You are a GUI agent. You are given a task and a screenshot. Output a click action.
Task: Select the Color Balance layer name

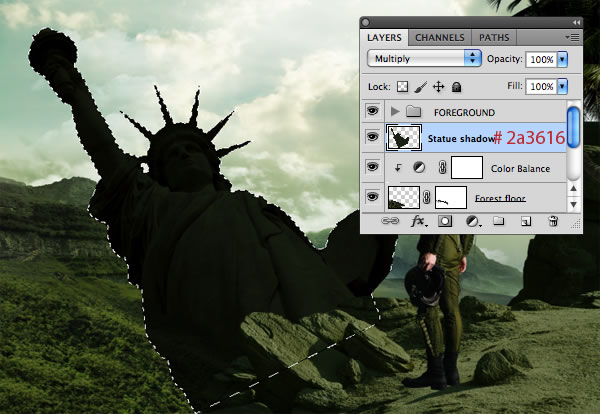520,168
